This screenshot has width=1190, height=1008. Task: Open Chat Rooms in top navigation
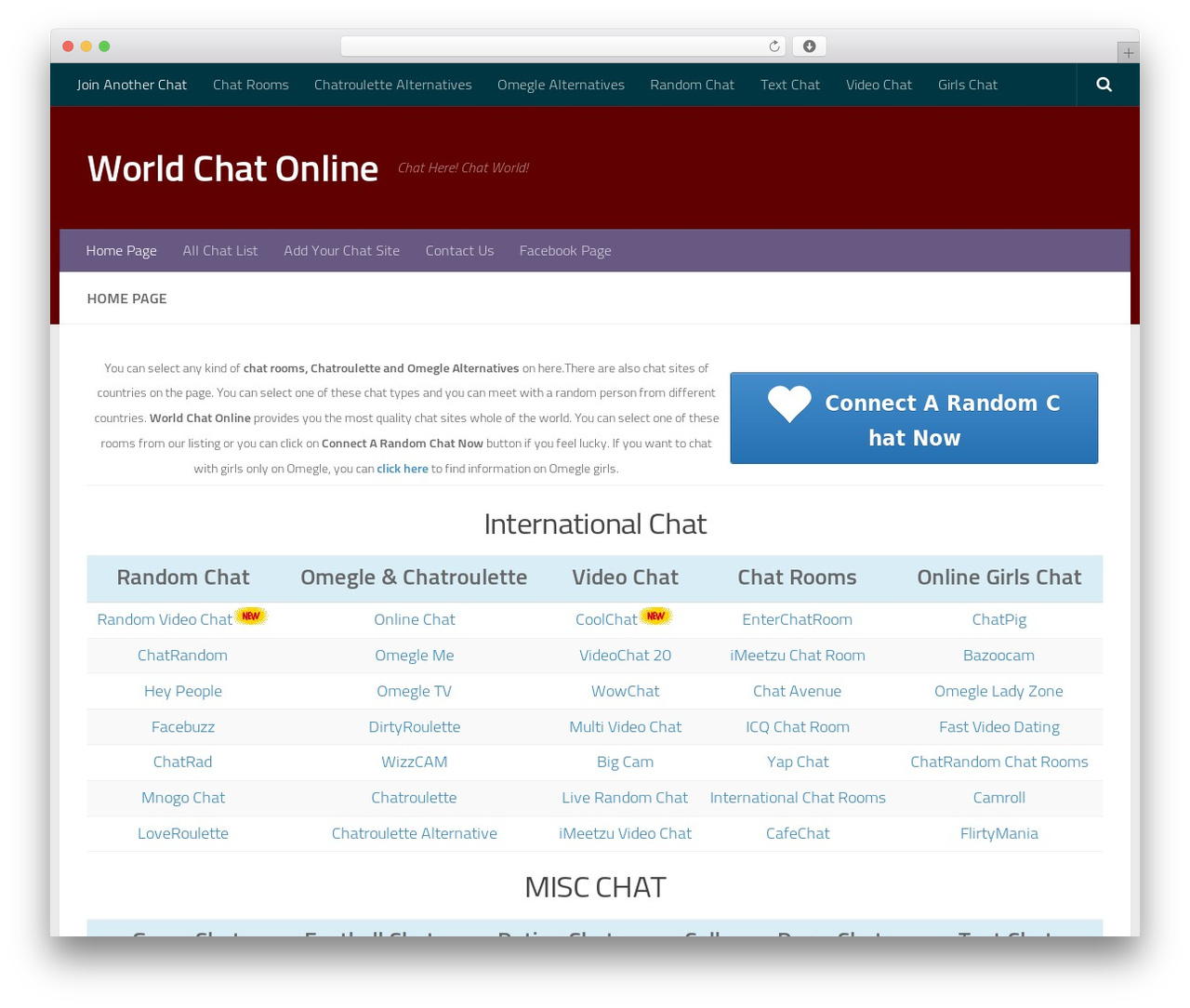coord(251,85)
